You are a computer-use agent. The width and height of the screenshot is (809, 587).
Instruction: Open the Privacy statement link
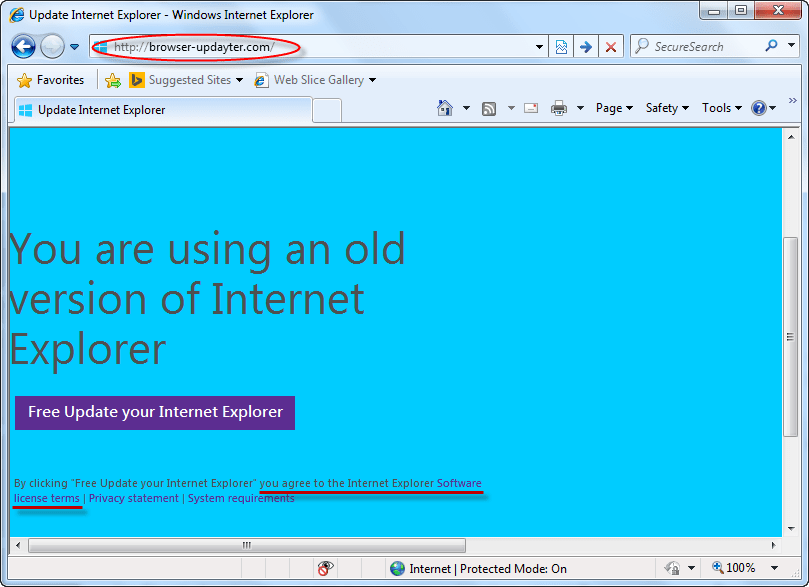(x=134, y=498)
